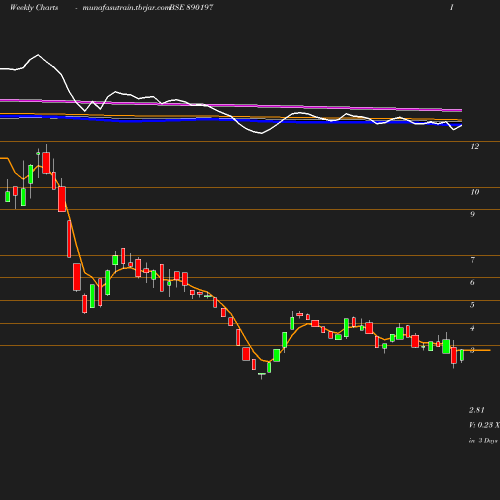Image resolution: width=500 pixels, height=500 pixels.
Task: Click the '10' price axis label
Action: click(475, 192)
